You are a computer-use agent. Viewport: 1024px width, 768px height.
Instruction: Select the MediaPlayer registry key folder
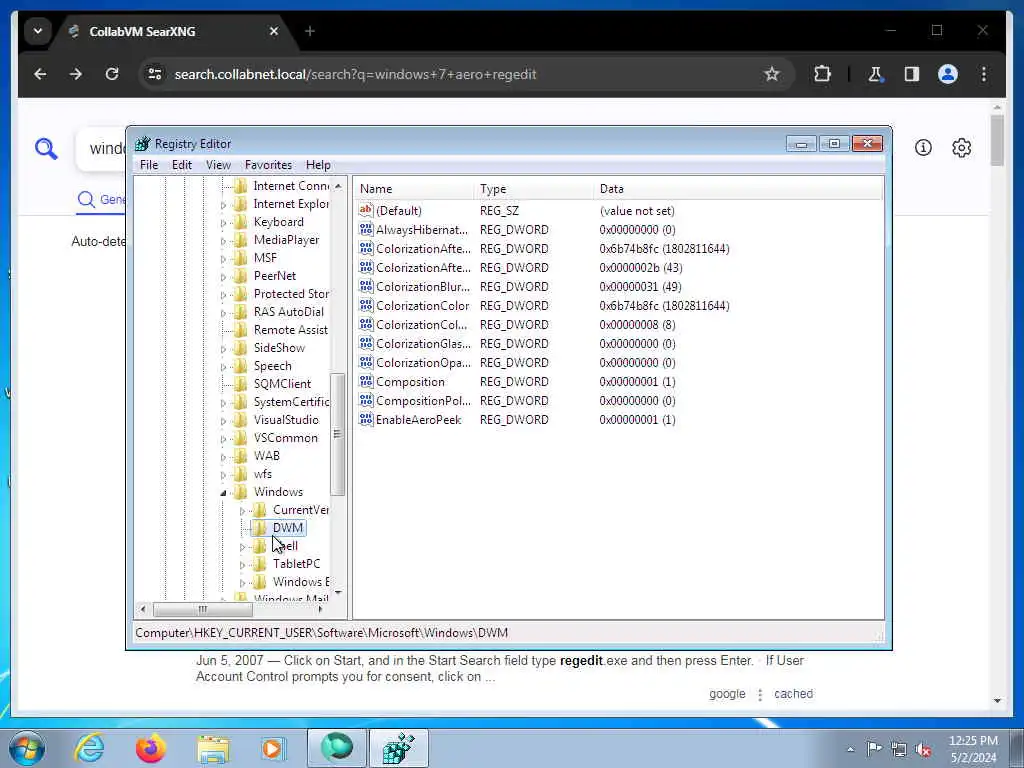(x=286, y=240)
